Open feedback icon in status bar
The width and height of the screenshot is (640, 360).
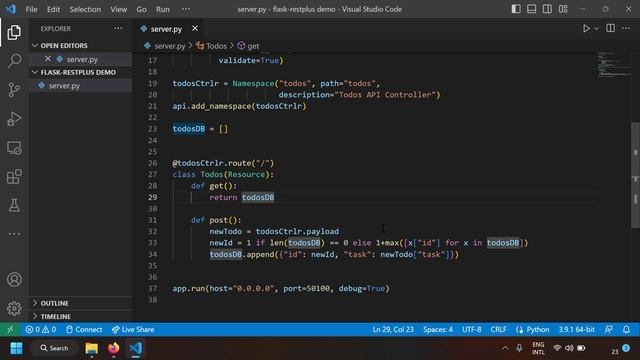pos(609,329)
